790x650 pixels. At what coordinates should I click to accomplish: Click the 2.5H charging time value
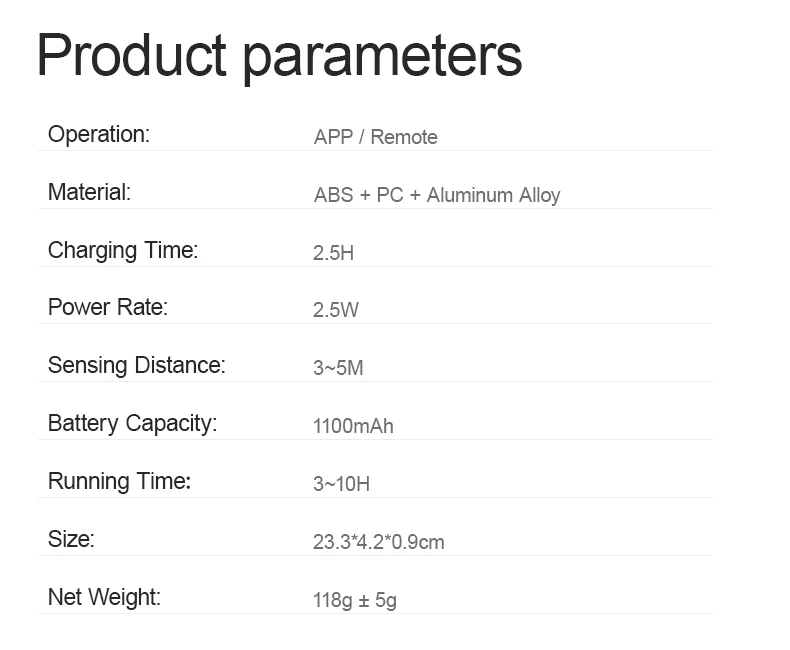click(334, 253)
